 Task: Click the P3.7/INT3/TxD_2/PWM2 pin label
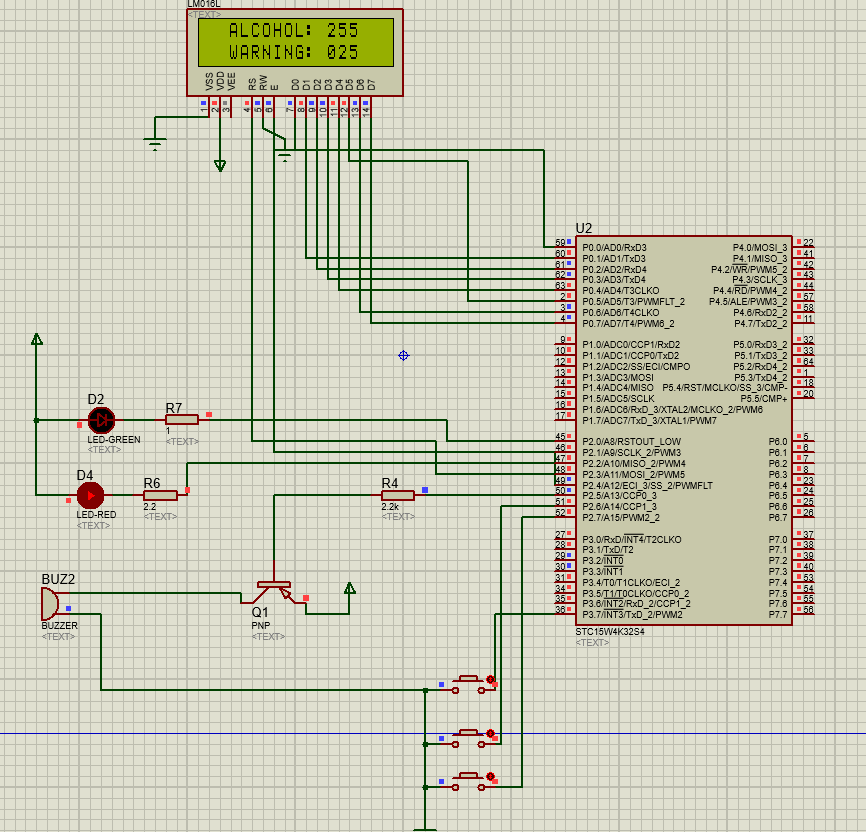[632, 615]
